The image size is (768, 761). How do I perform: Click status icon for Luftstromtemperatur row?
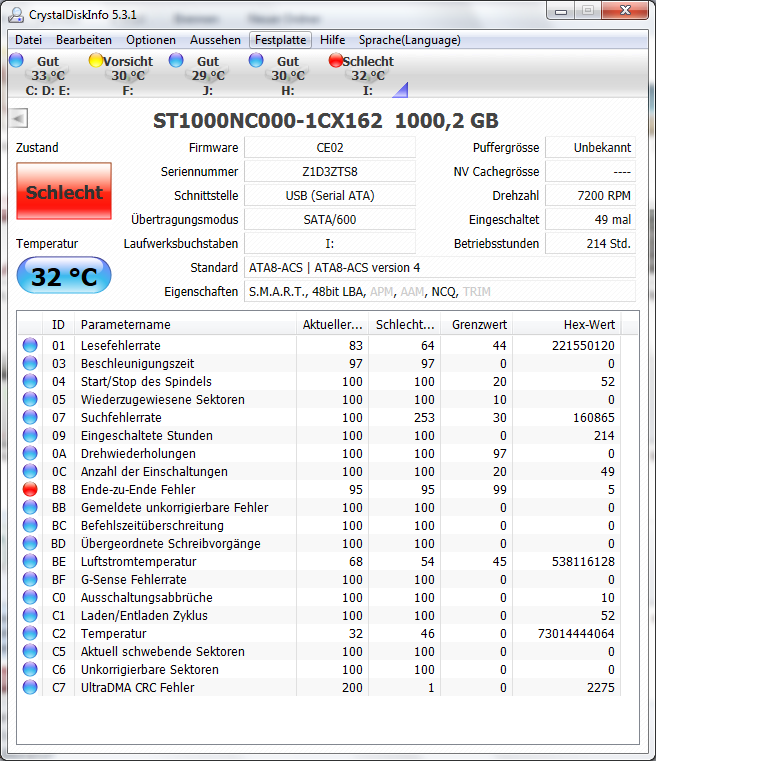[30, 561]
